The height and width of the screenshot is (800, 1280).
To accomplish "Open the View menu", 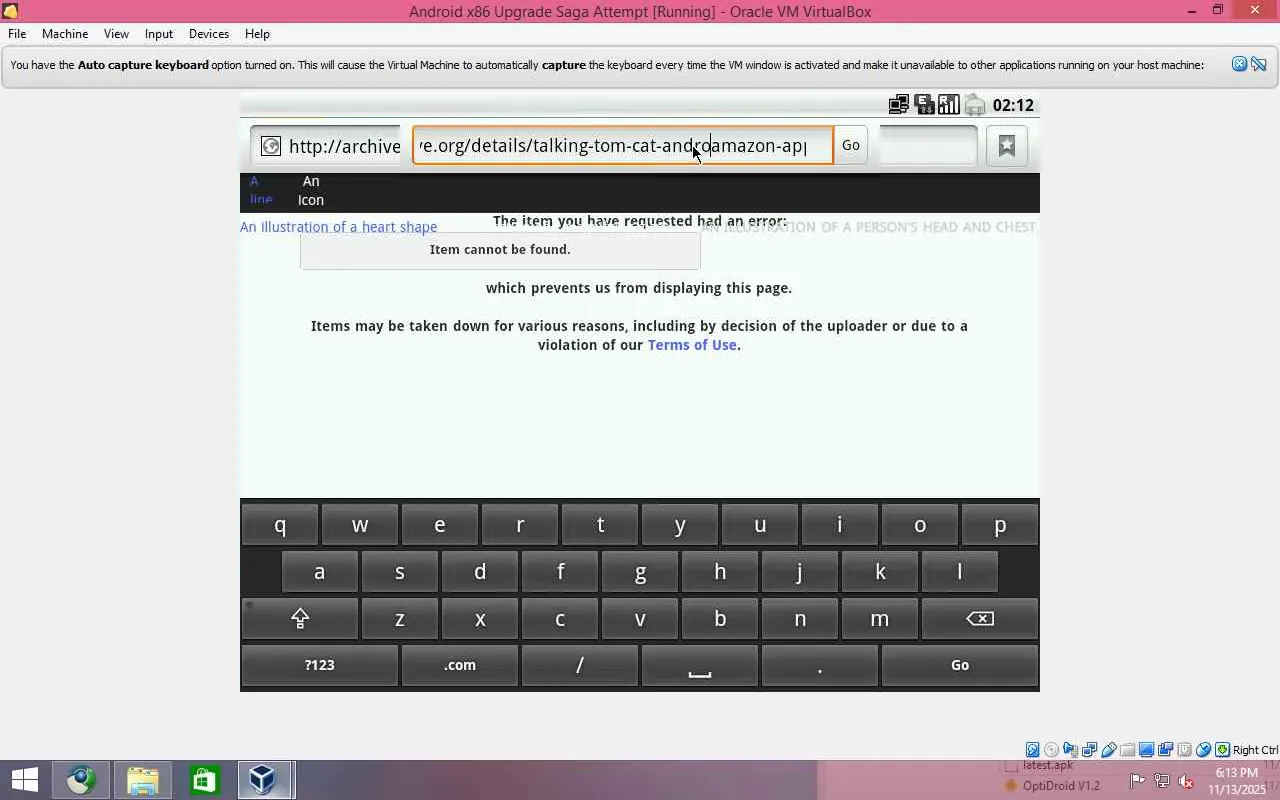I will [x=116, y=33].
